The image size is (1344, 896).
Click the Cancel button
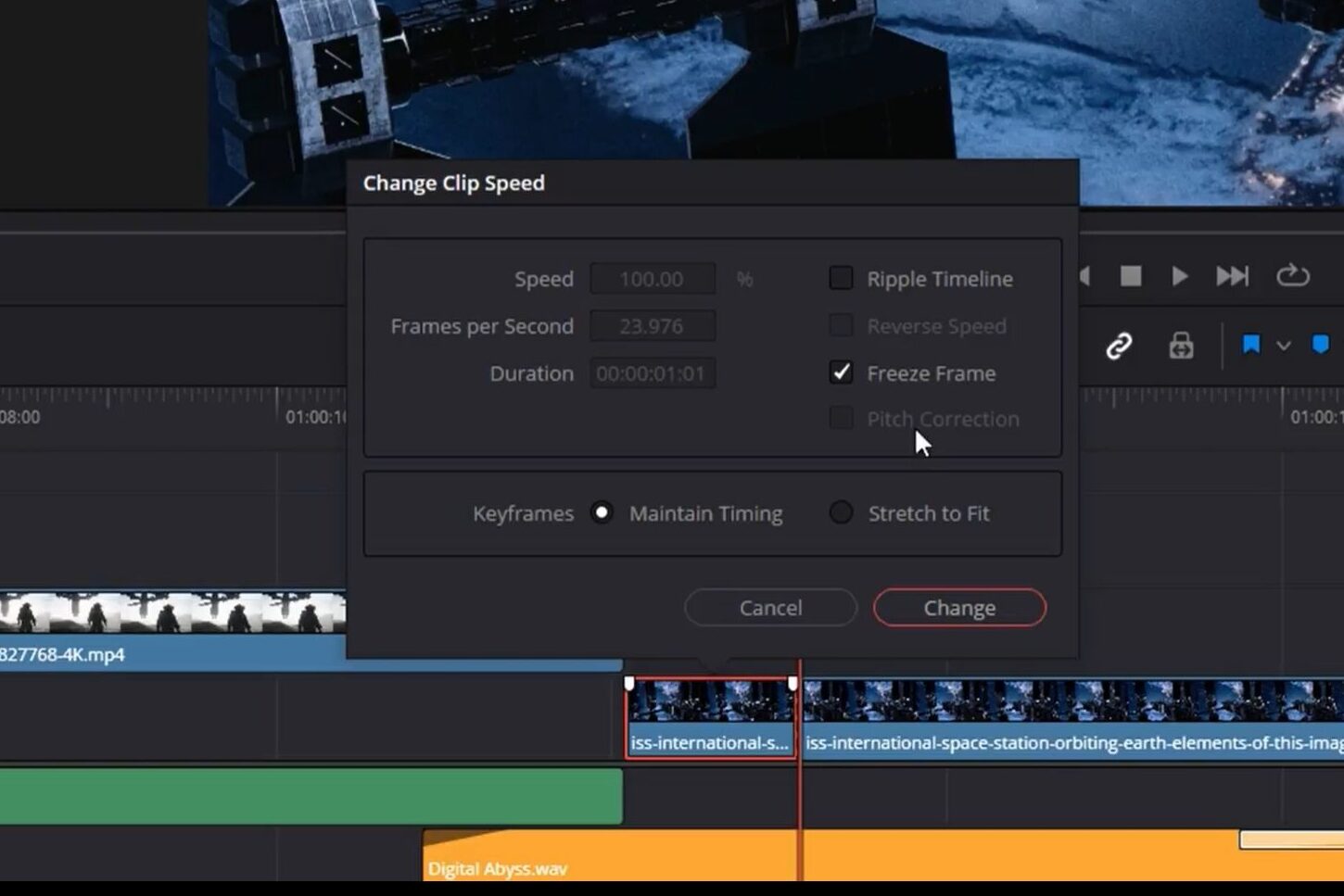tap(770, 608)
